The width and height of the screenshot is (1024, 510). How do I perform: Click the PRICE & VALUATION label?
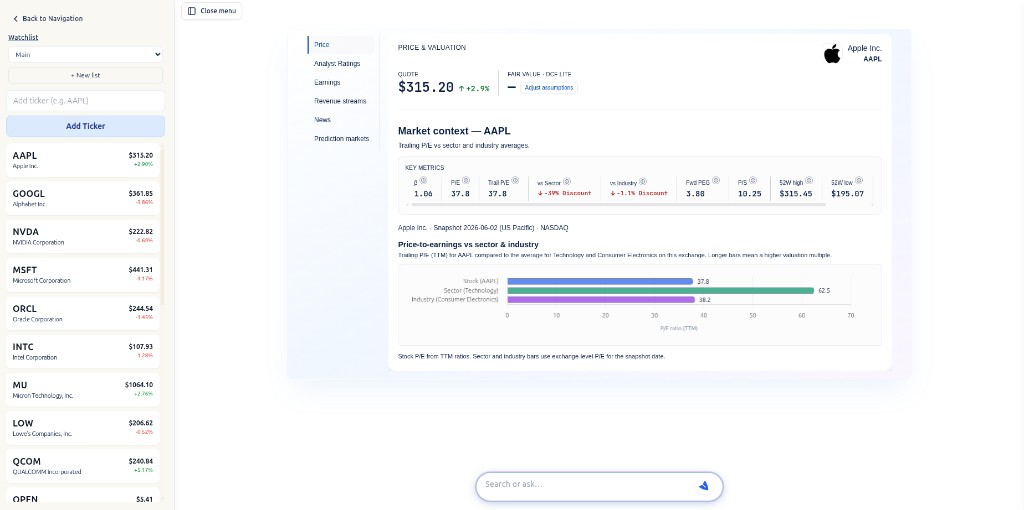pos(432,48)
